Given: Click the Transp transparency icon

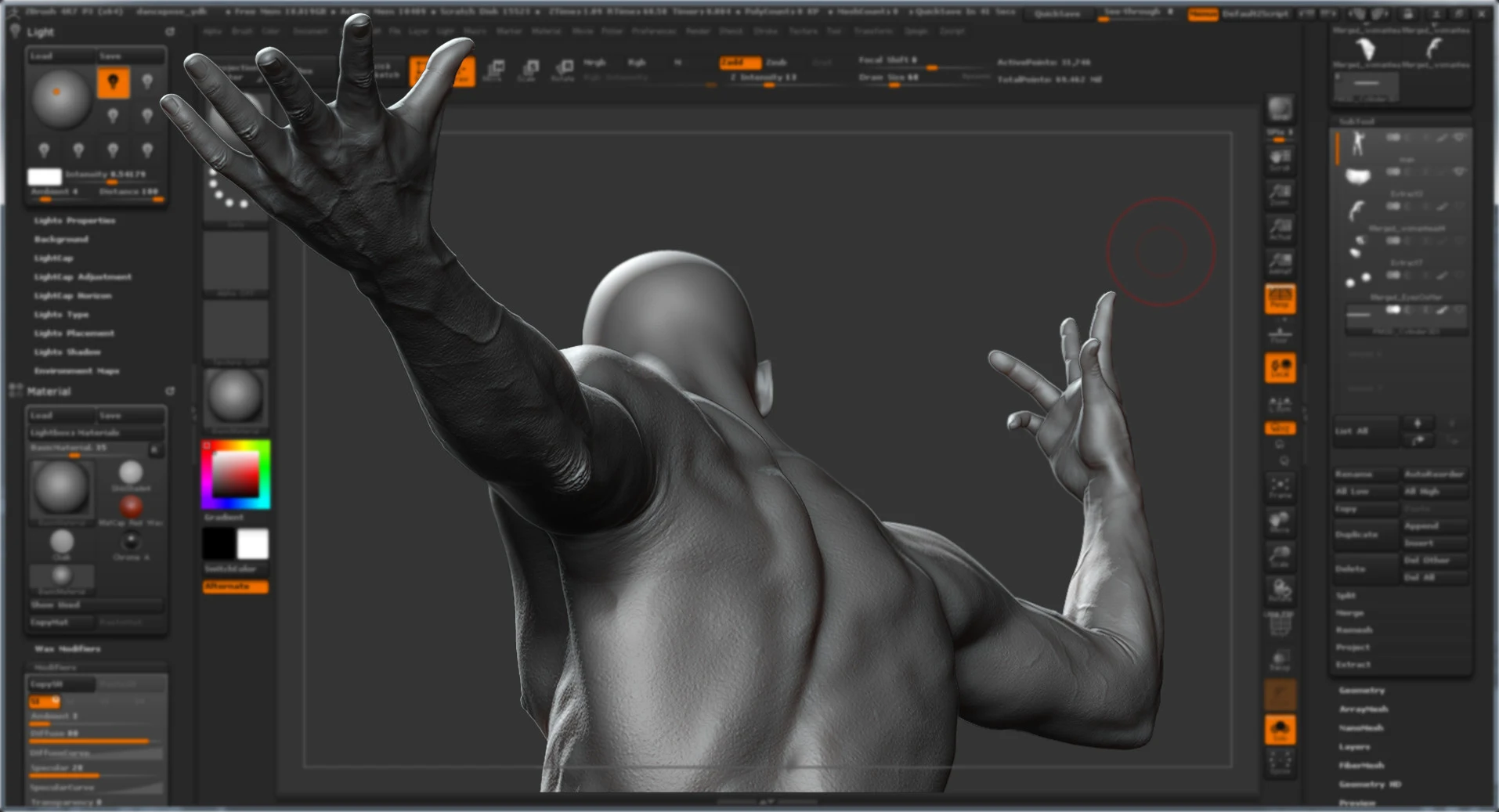Looking at the screenshot, I should (x=1280, y=659).
